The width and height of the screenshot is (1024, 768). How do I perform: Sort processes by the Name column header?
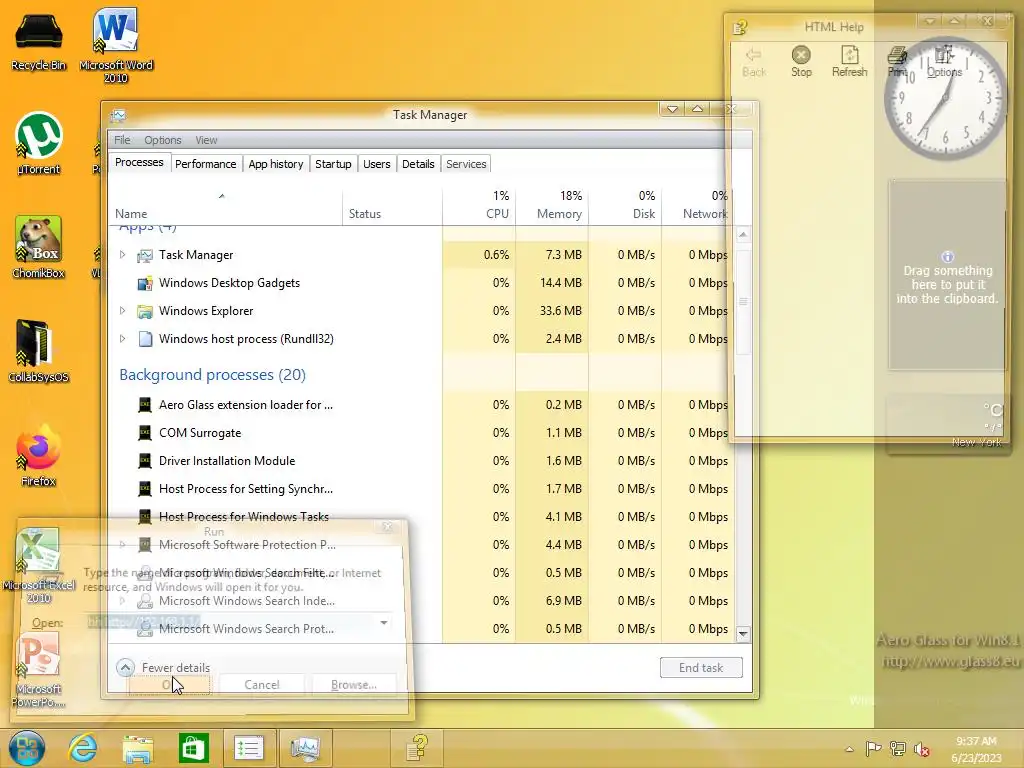tap(225, 207)
